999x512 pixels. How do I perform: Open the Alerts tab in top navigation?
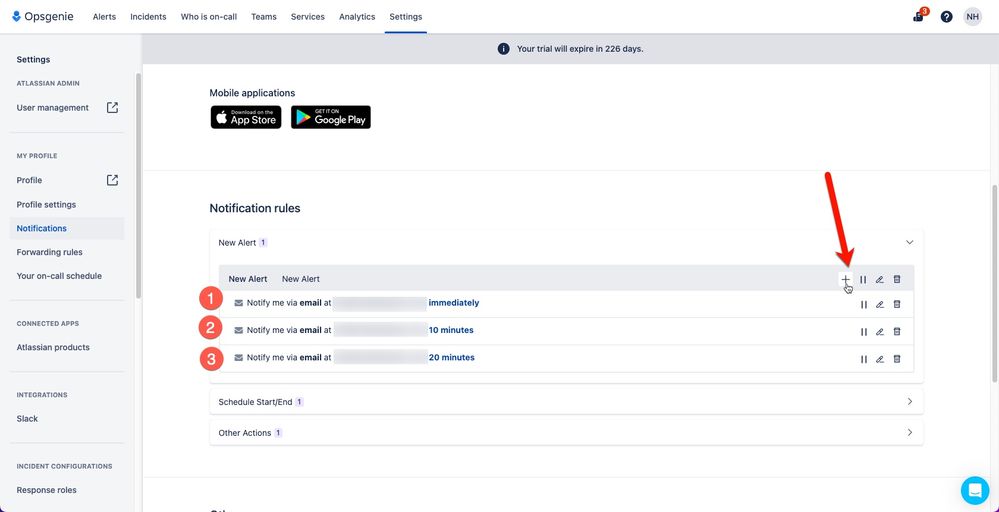(104, 17)
